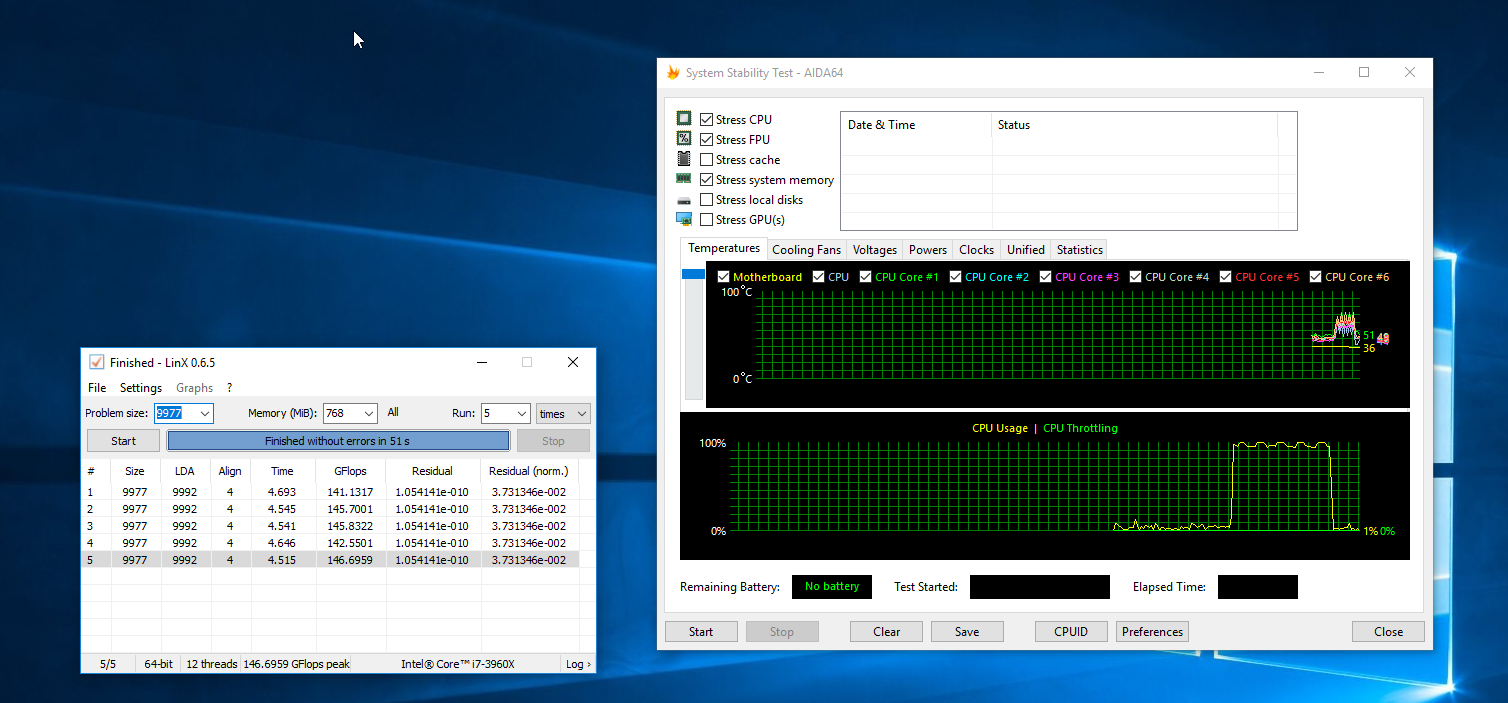Select run row with 146.6959 GFlops
The height and width of the screenshot is (703, 1508).
[330, 560]
